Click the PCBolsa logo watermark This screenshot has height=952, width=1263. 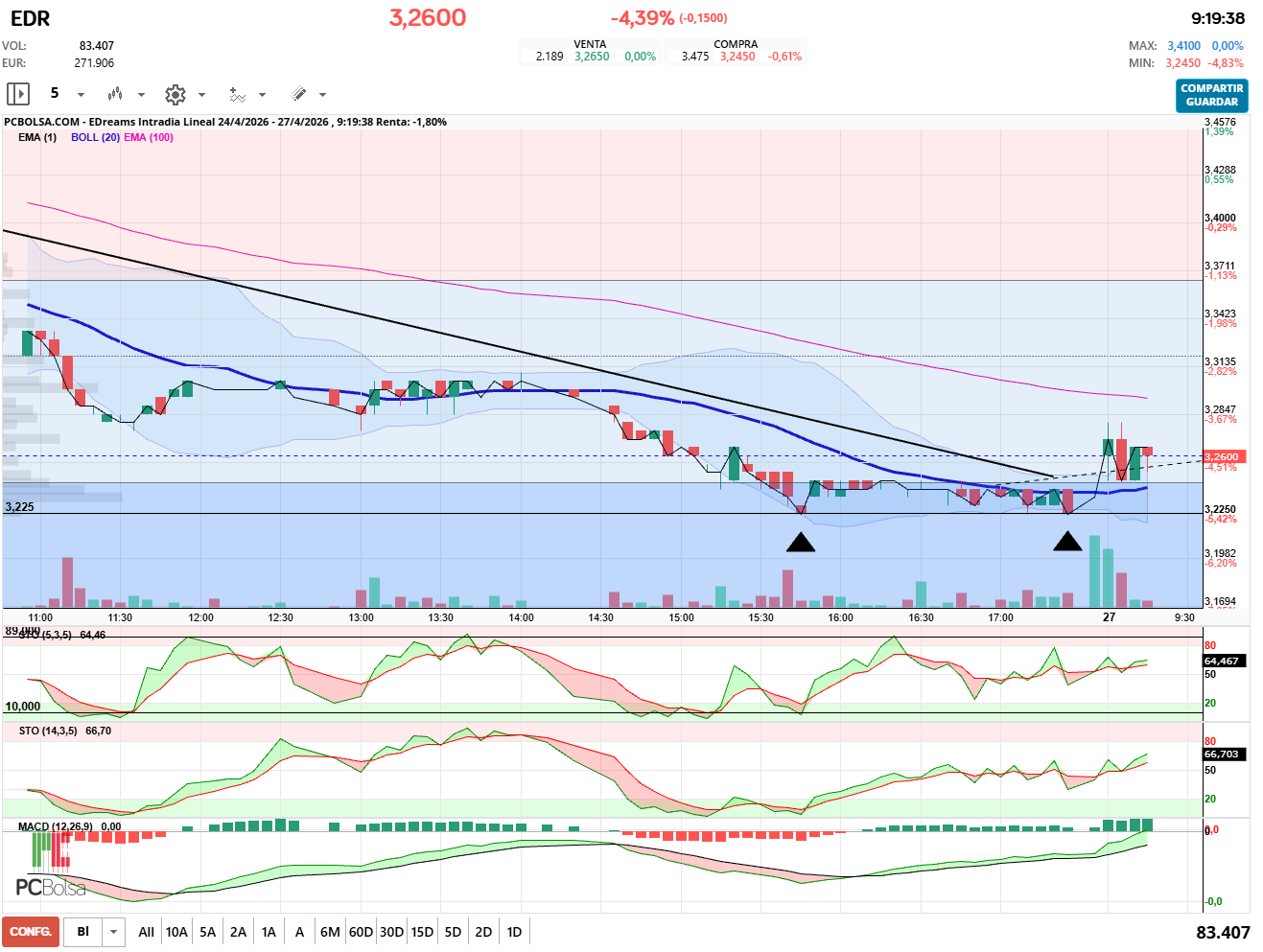tap(51, 887)
